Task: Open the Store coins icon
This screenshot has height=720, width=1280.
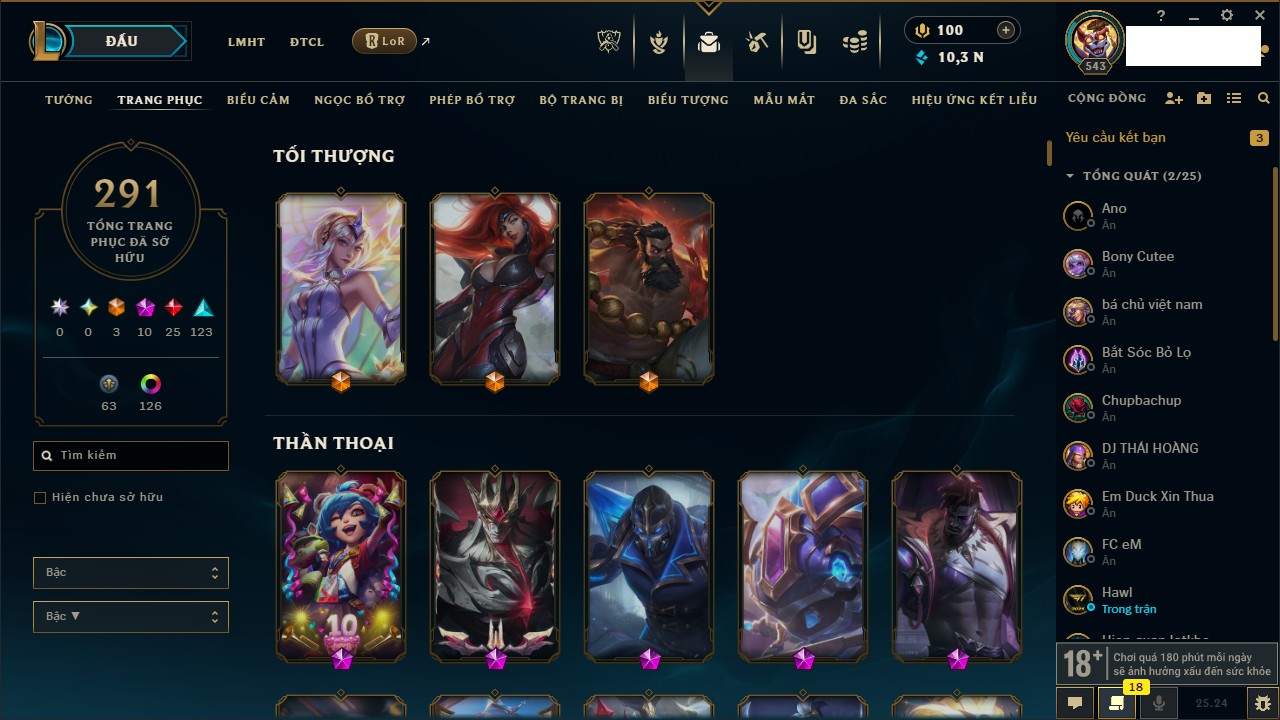Action: (x=854, y=42)
